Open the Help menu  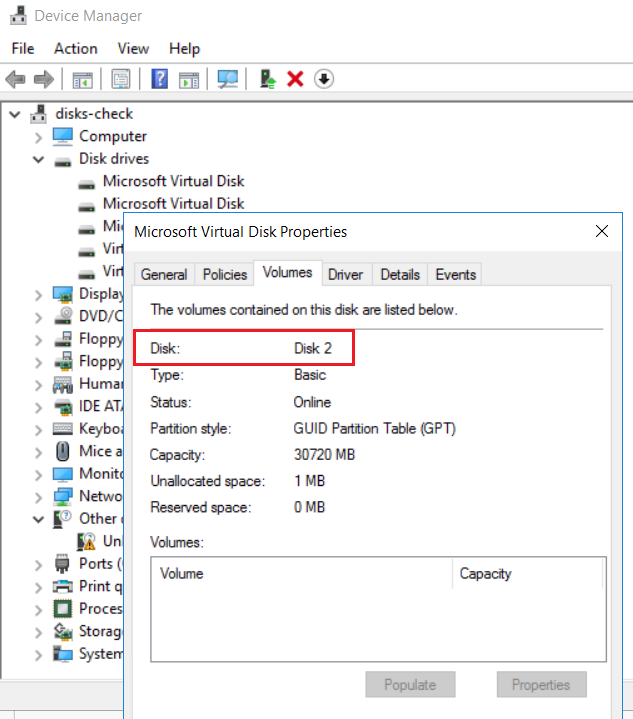click(184, 49)
